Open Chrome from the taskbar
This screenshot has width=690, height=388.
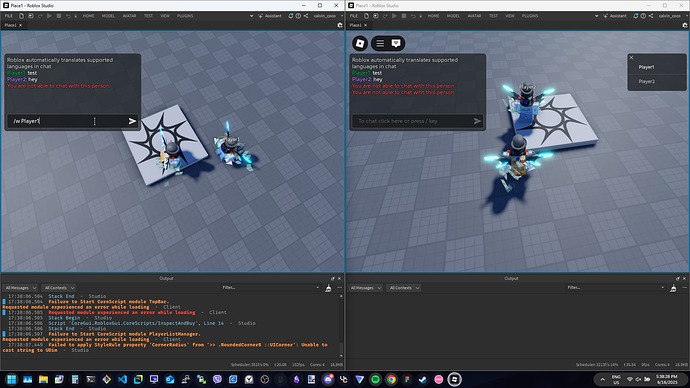[x=391, y=379]
